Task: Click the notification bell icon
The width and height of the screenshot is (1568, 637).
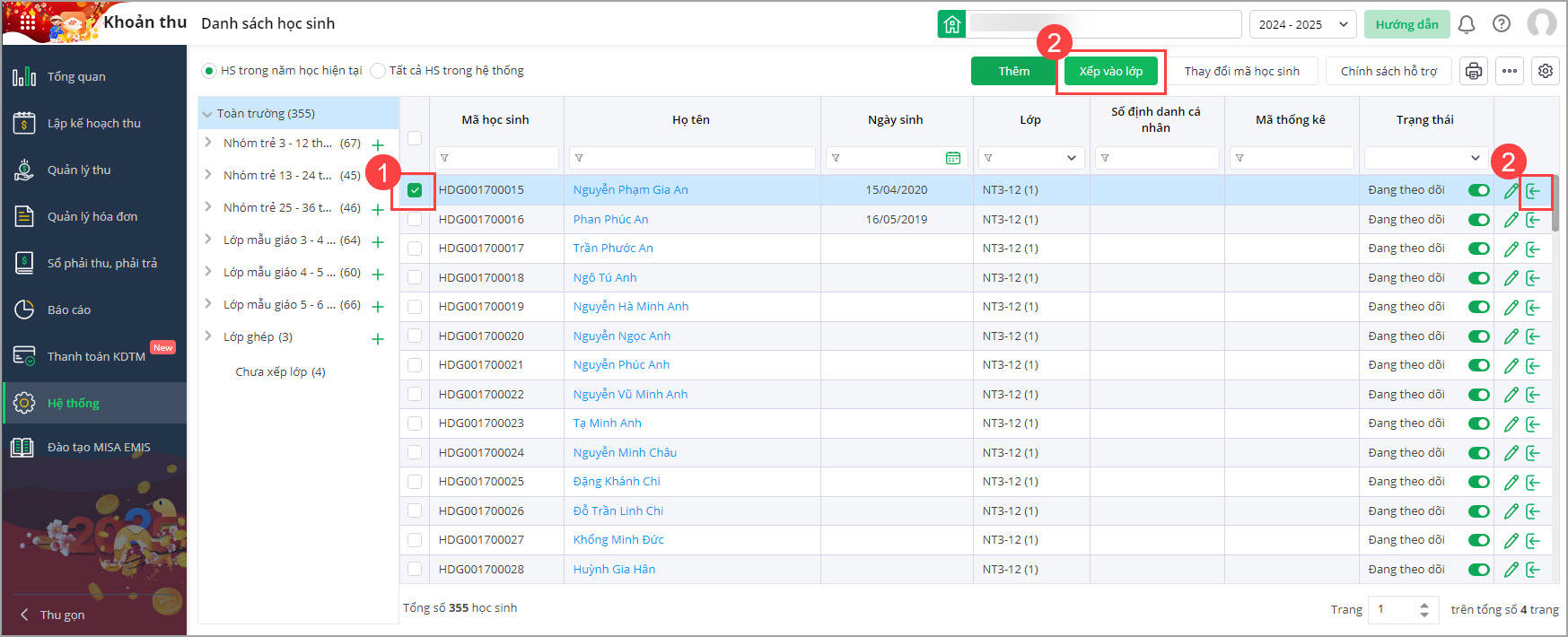Action: point(1466,24)
